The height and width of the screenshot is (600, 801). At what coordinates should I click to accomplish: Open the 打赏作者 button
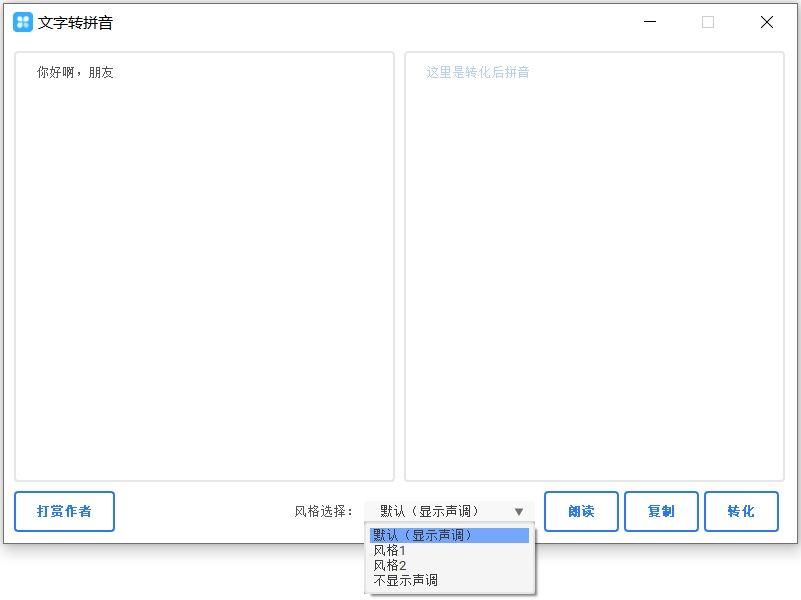pyautogui.click(x=64, y=511)
